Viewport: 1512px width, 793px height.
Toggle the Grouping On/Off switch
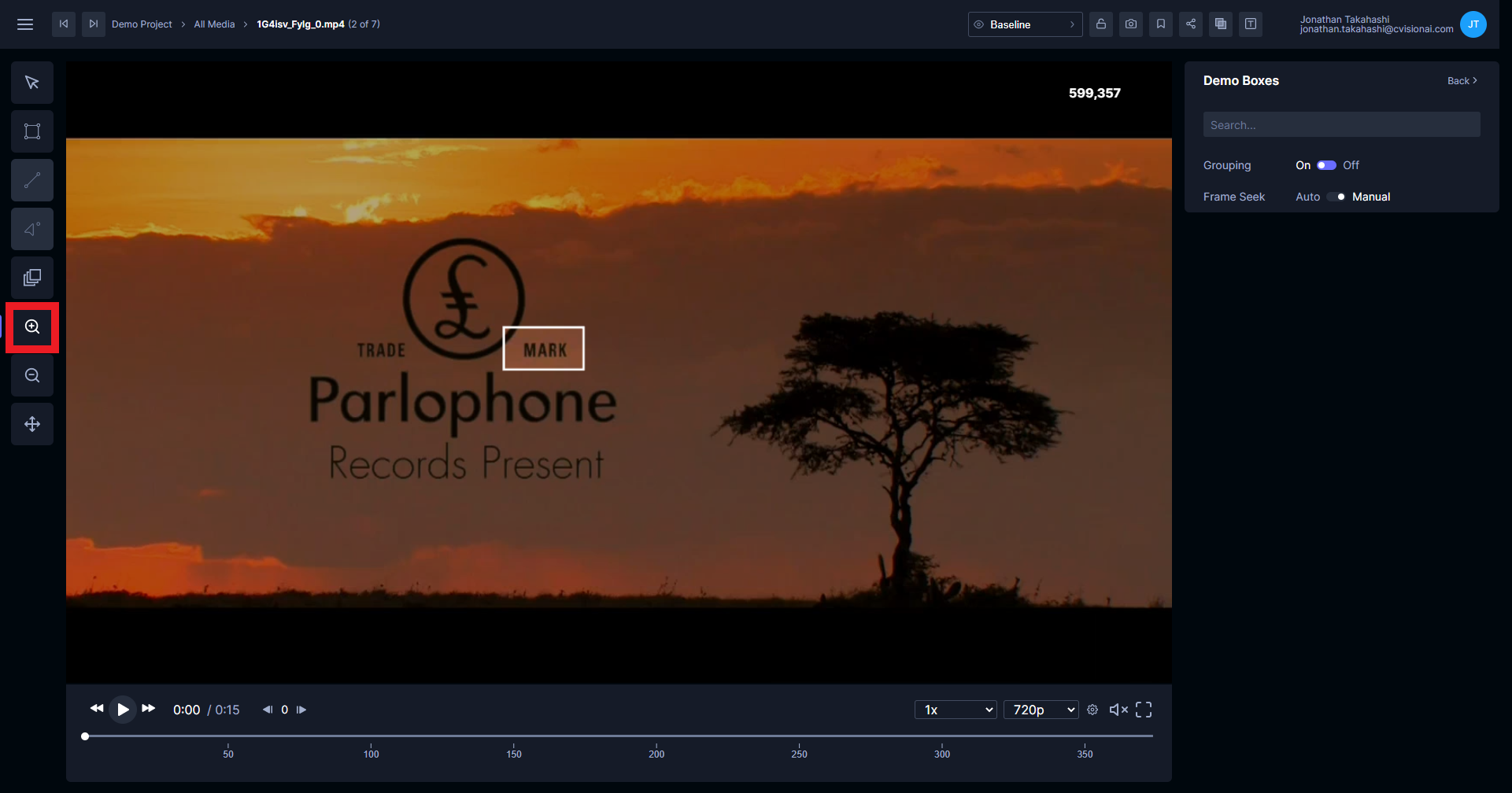1326,165
